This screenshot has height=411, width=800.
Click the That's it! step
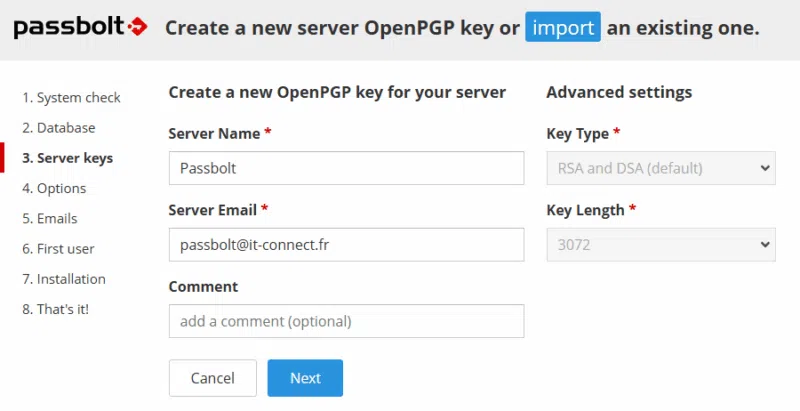click(55, 309)
